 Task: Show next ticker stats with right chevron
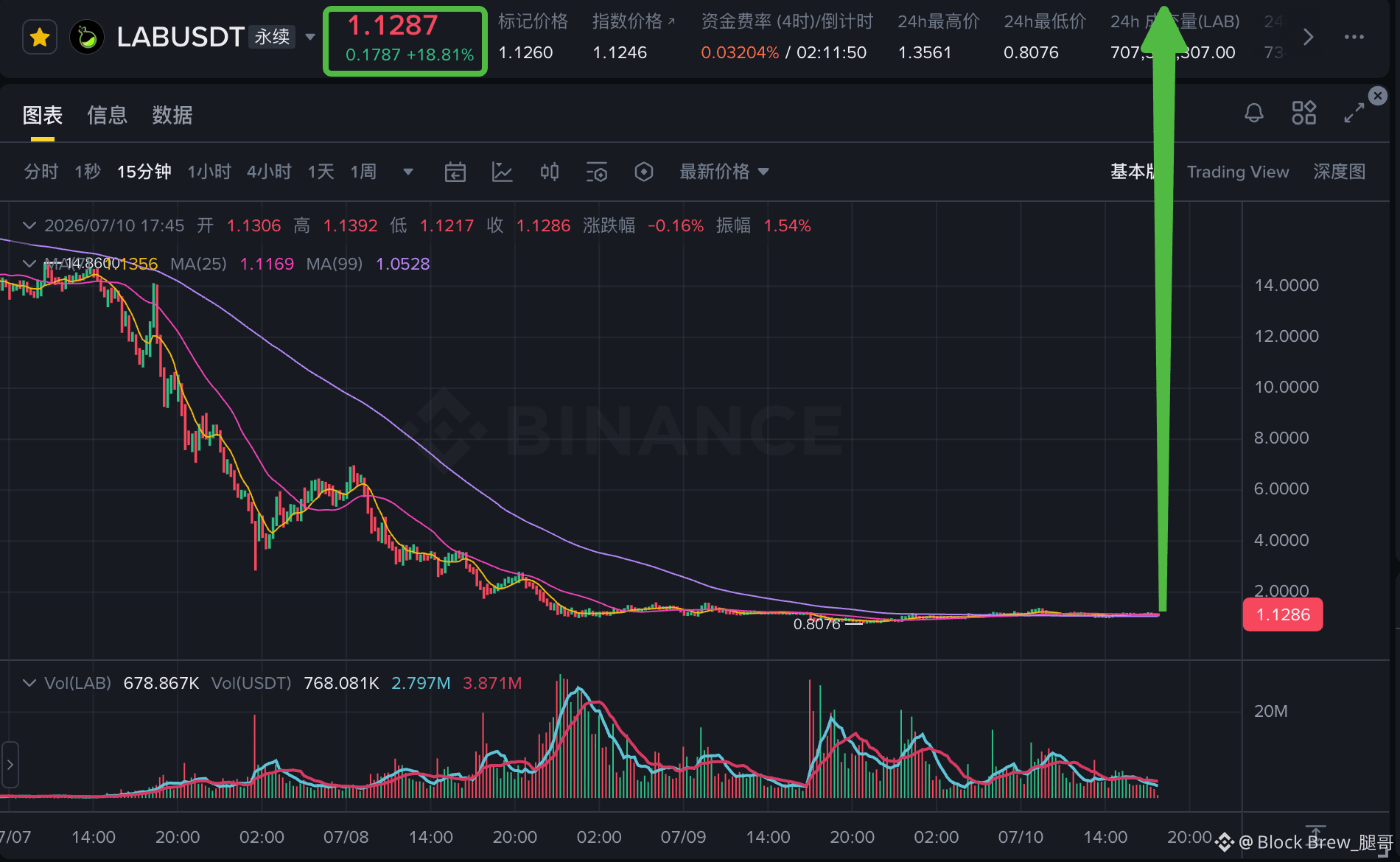pyautogui.click(x=1308, y=37)
